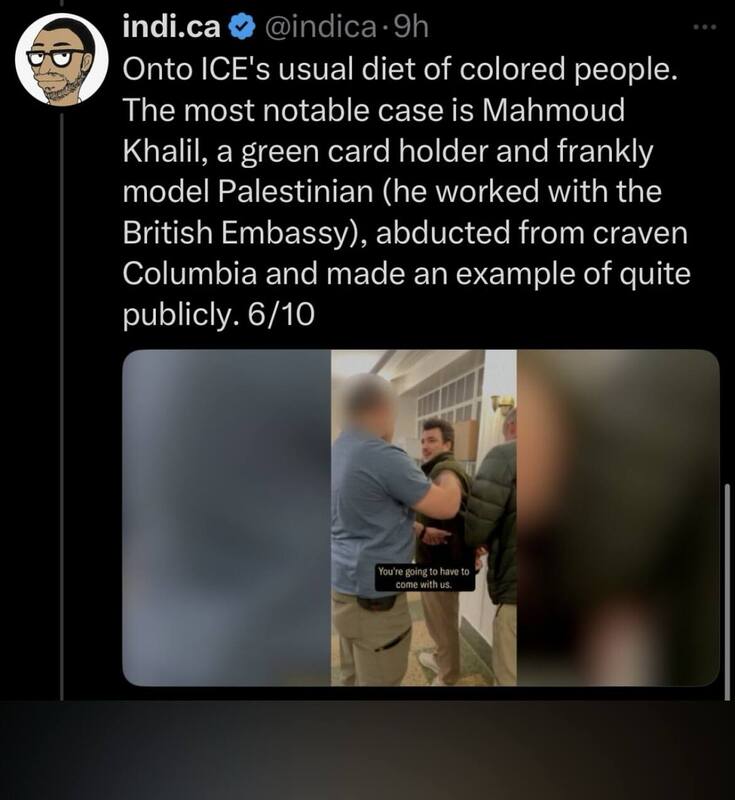Click the blue verified checkmark badge

click(x=243, y=29)
